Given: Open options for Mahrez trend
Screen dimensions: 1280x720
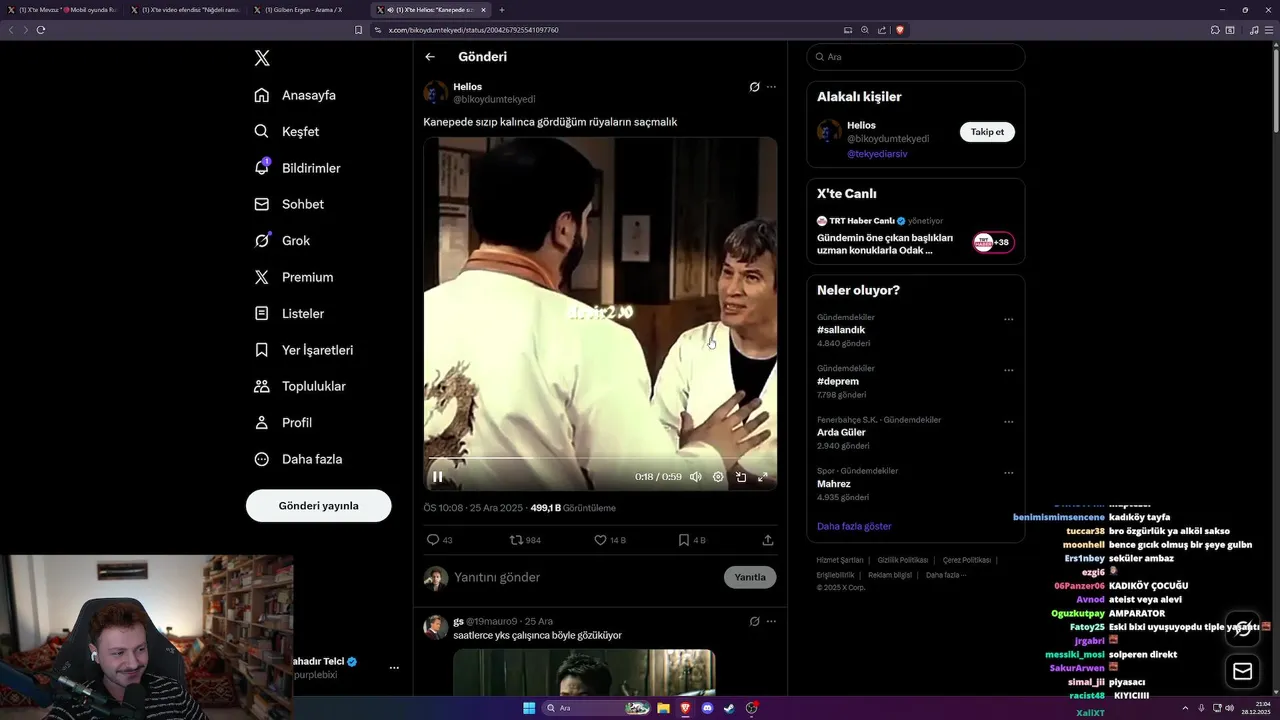Looking at the screenshot, I should [1008, 472].
